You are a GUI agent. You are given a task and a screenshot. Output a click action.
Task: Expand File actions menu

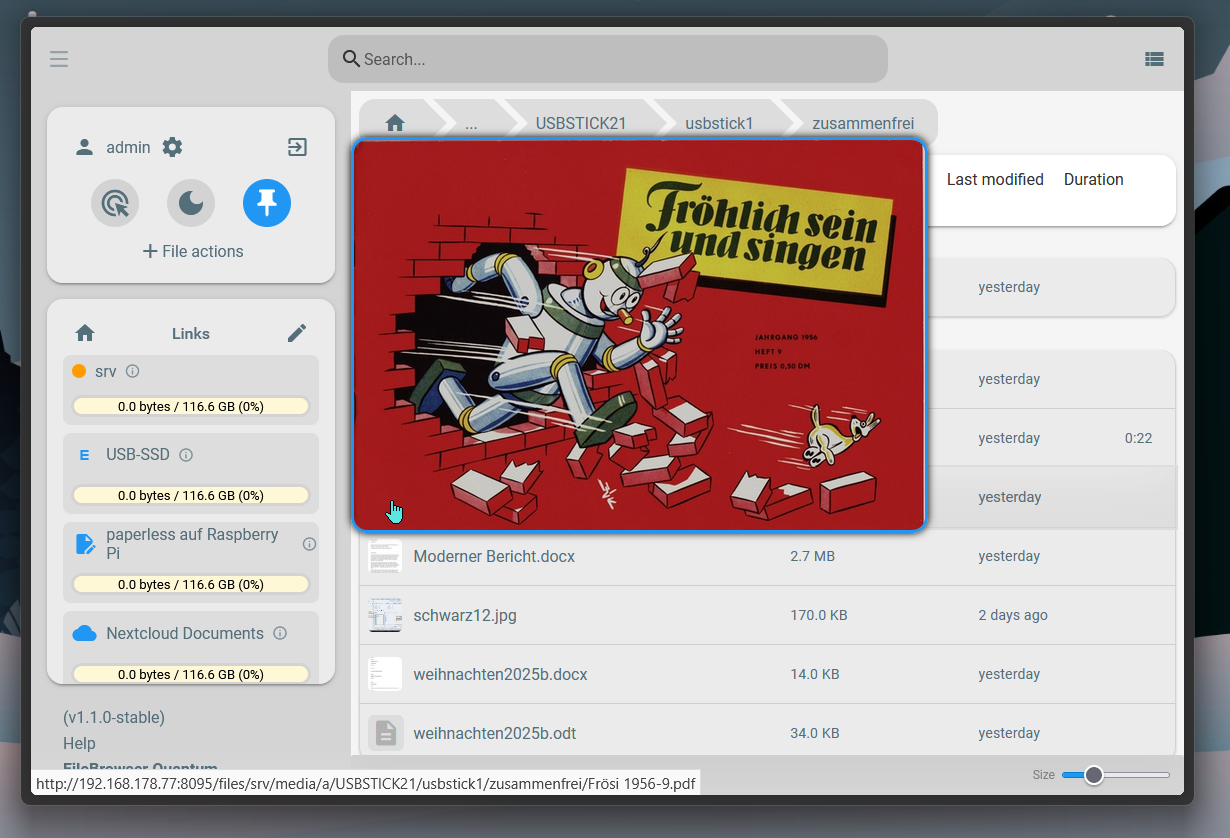coord(192,251)
